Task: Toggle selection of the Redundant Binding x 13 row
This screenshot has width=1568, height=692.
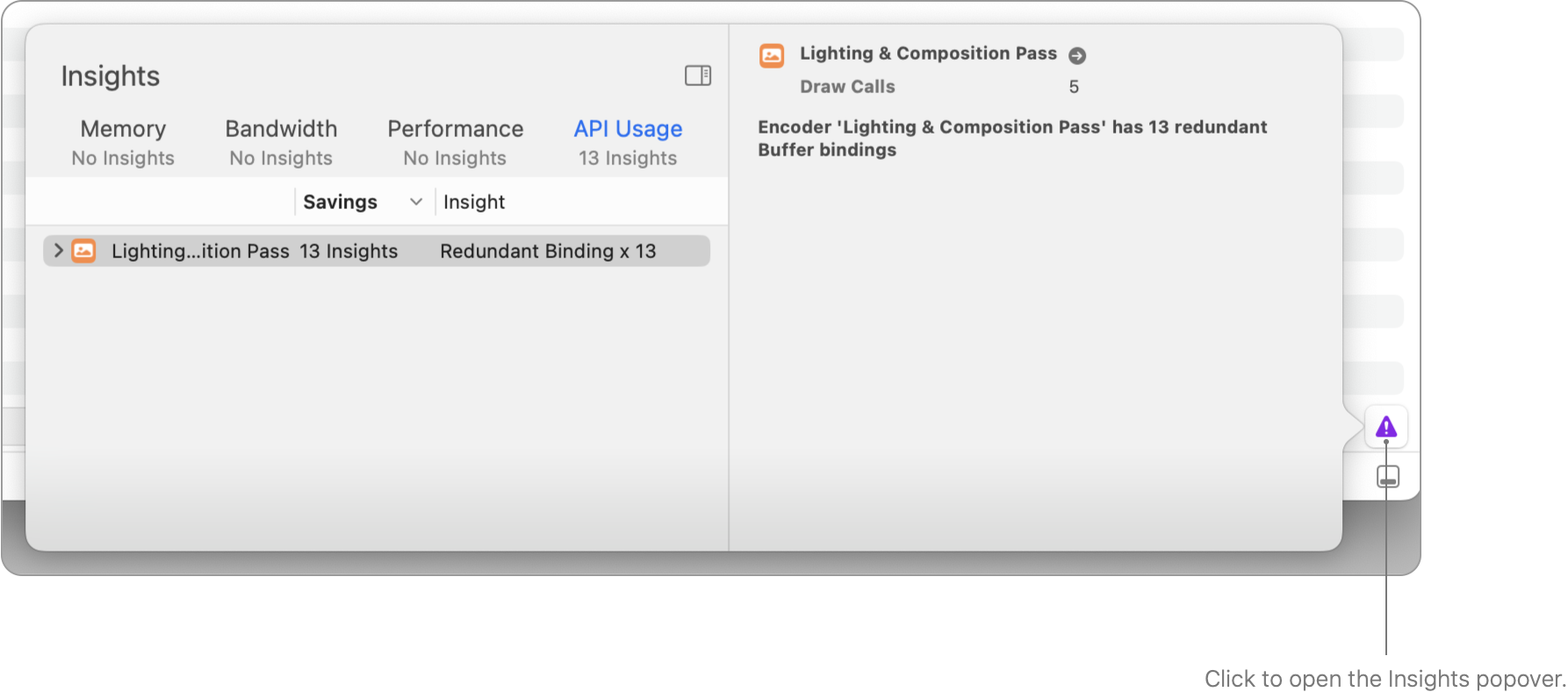Action: 548,250
